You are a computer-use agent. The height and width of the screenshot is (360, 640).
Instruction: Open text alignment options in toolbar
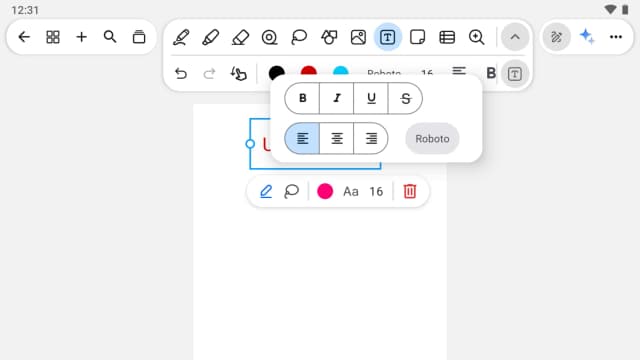[x=459, y=71]
